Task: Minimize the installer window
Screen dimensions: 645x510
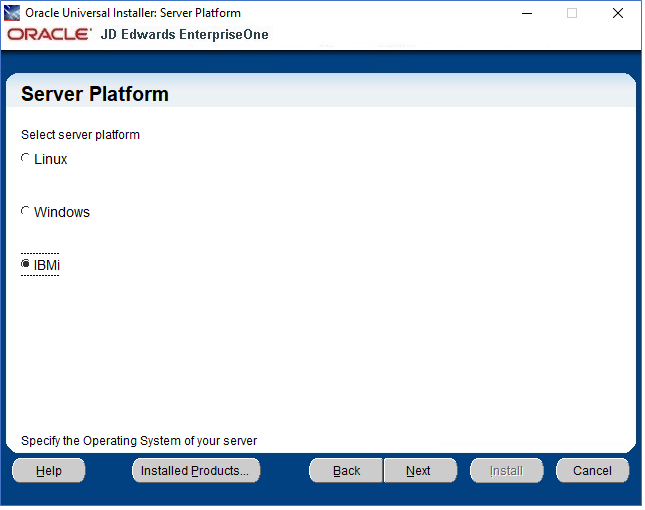Action: [x=527, y=13]
